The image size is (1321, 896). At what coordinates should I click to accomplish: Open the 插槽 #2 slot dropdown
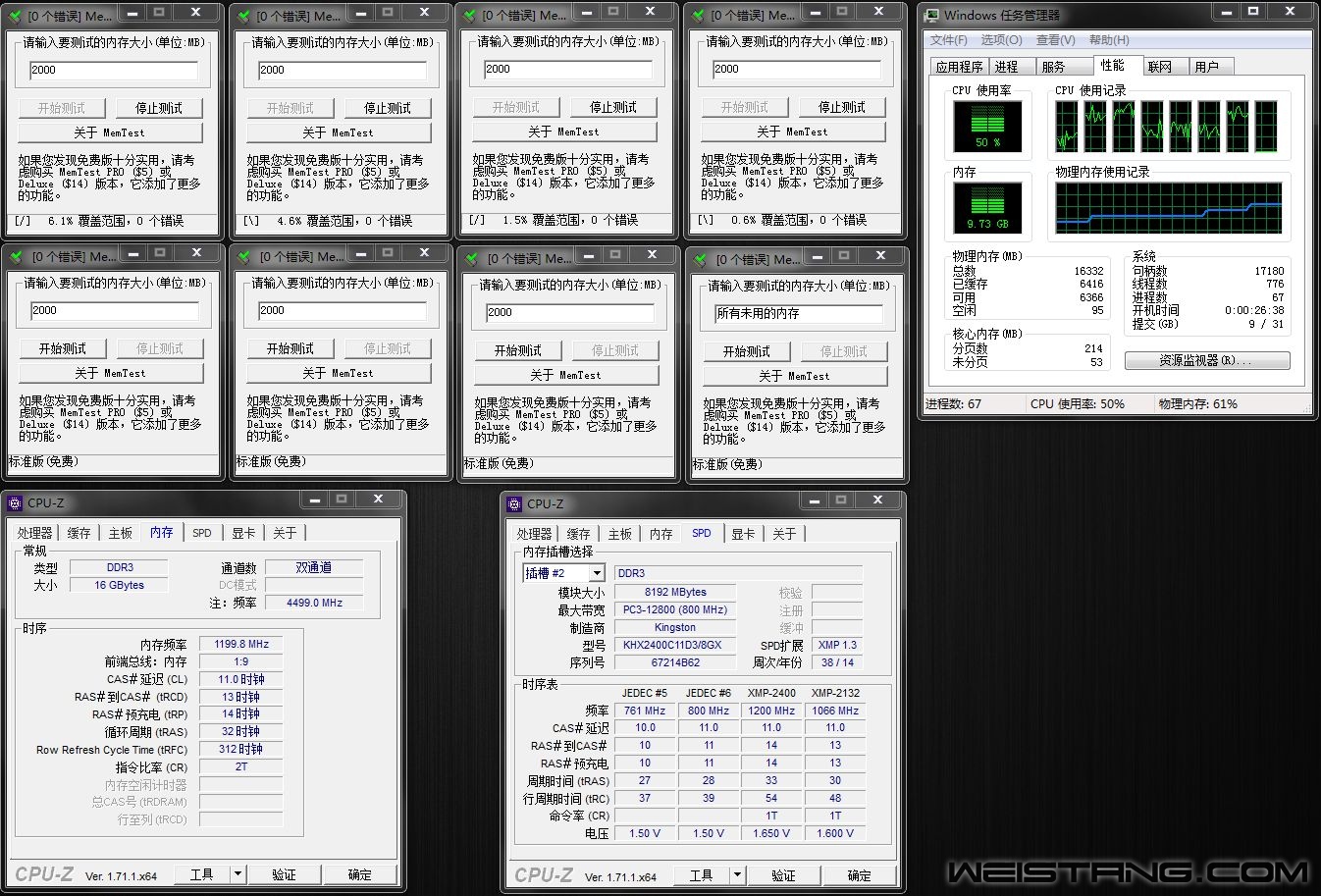(596, 573)
